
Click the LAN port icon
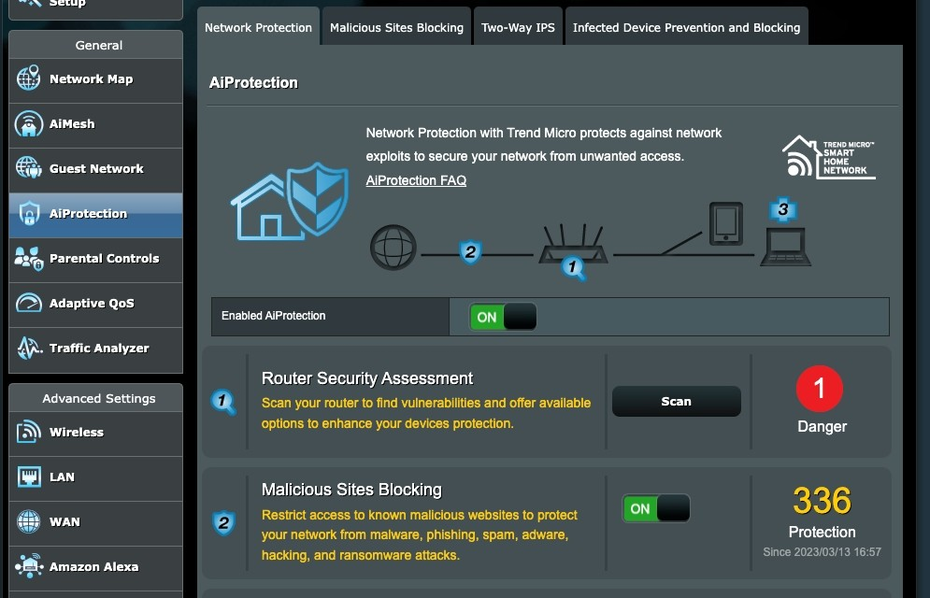29,477
